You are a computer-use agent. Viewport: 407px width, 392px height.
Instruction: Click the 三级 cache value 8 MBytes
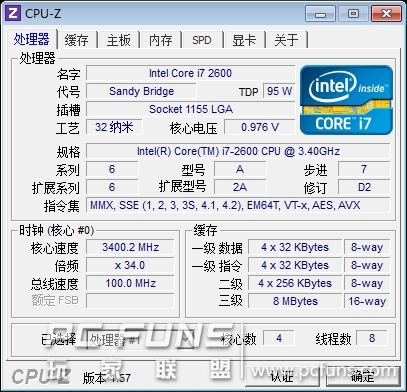[295, 301]
